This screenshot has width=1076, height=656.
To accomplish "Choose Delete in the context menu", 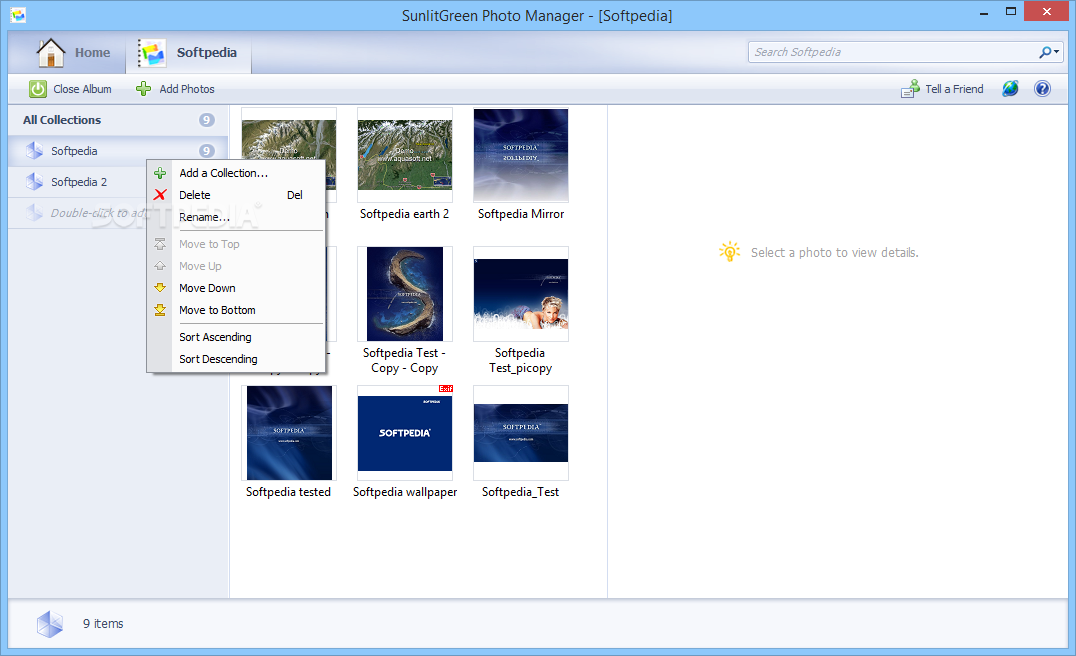I will coord(236,195).
